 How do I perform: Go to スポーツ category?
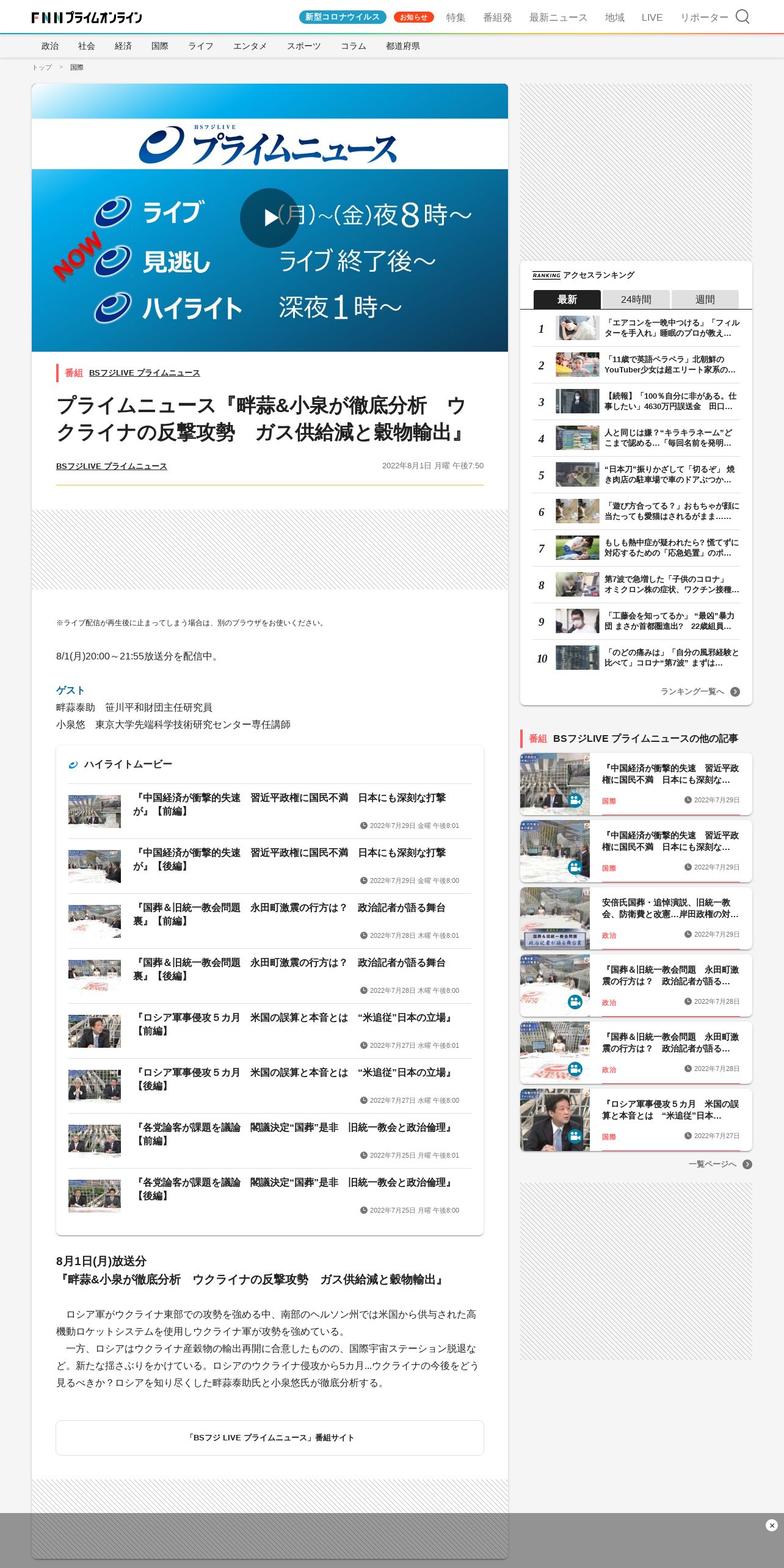point(304,46)
